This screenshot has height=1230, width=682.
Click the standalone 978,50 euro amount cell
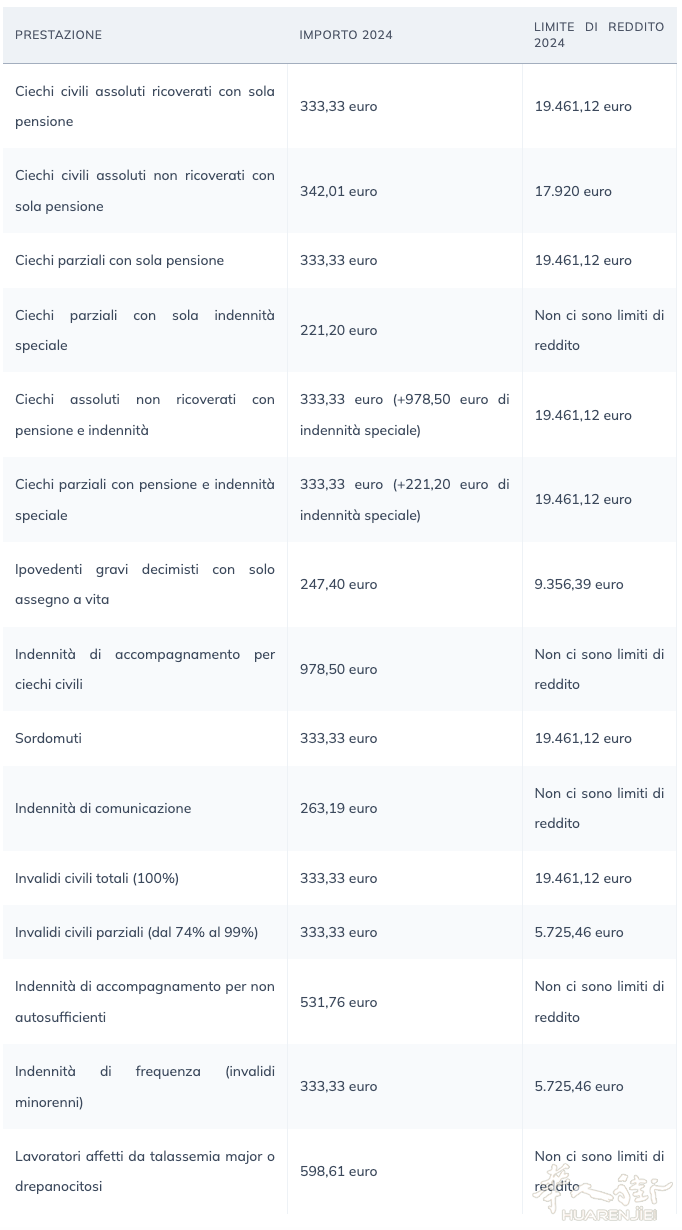338,669
